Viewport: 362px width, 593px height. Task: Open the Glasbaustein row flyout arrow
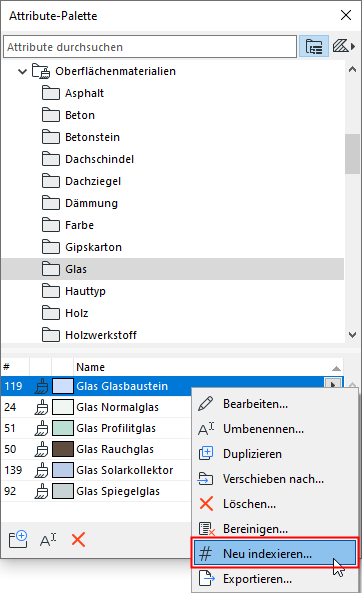pos(333,383)
